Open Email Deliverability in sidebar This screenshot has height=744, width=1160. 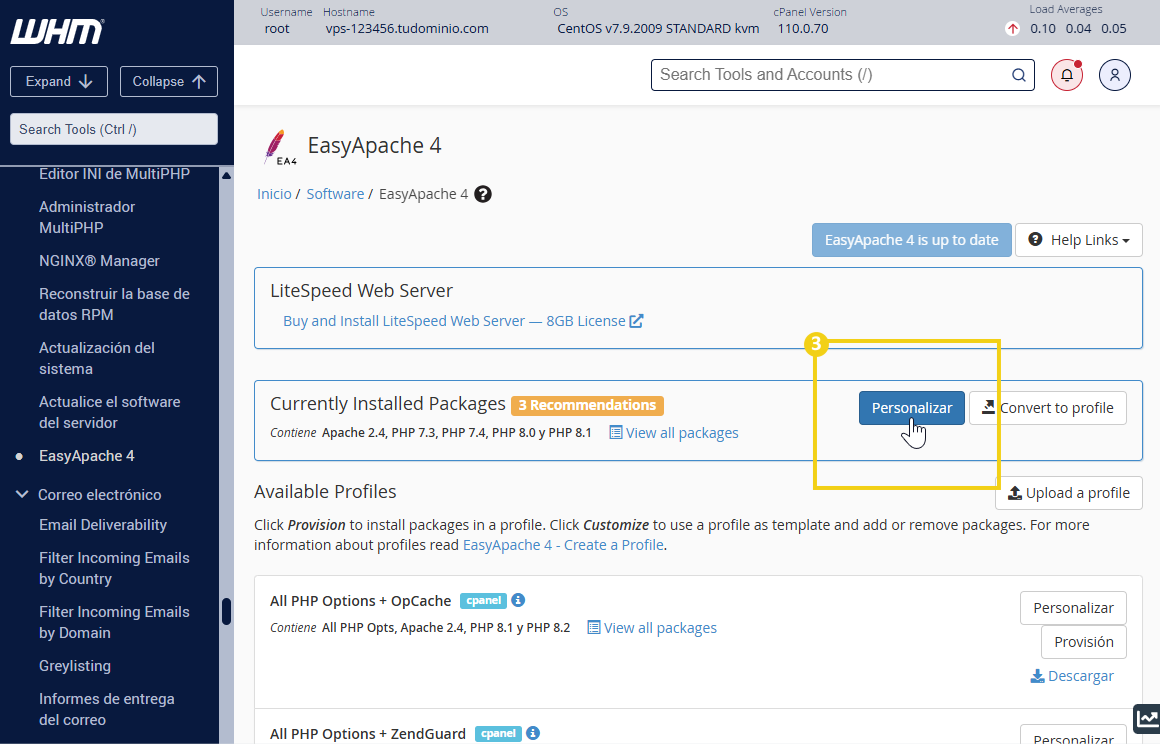coord(103,525)
